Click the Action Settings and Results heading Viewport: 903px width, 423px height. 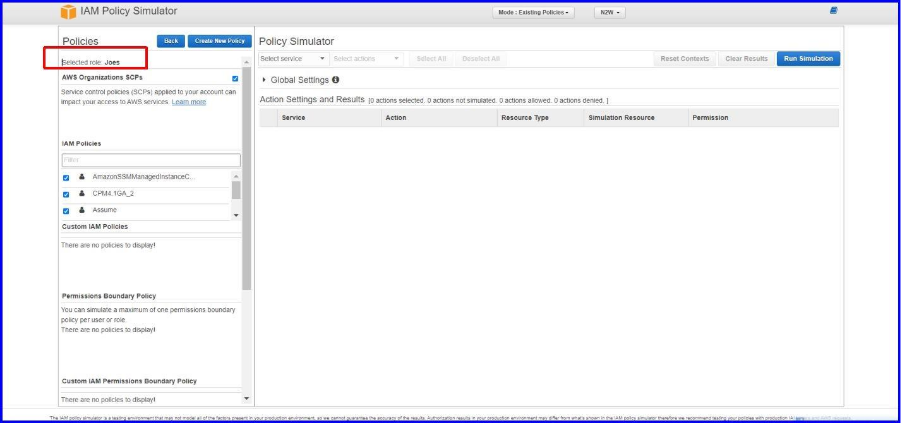click(312, 99)
